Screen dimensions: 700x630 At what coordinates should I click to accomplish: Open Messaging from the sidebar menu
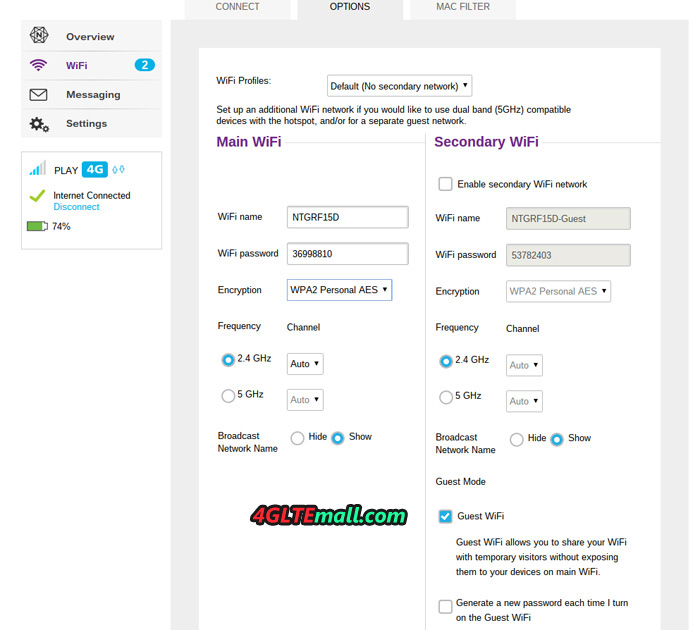(93, 95)
